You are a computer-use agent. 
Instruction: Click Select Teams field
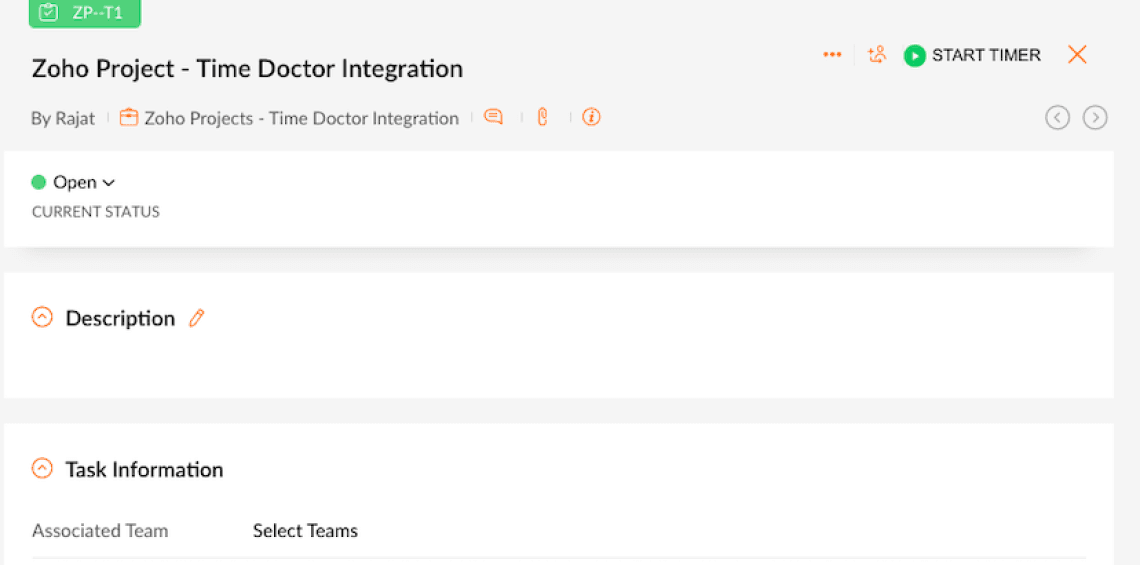tap(305, 531)
